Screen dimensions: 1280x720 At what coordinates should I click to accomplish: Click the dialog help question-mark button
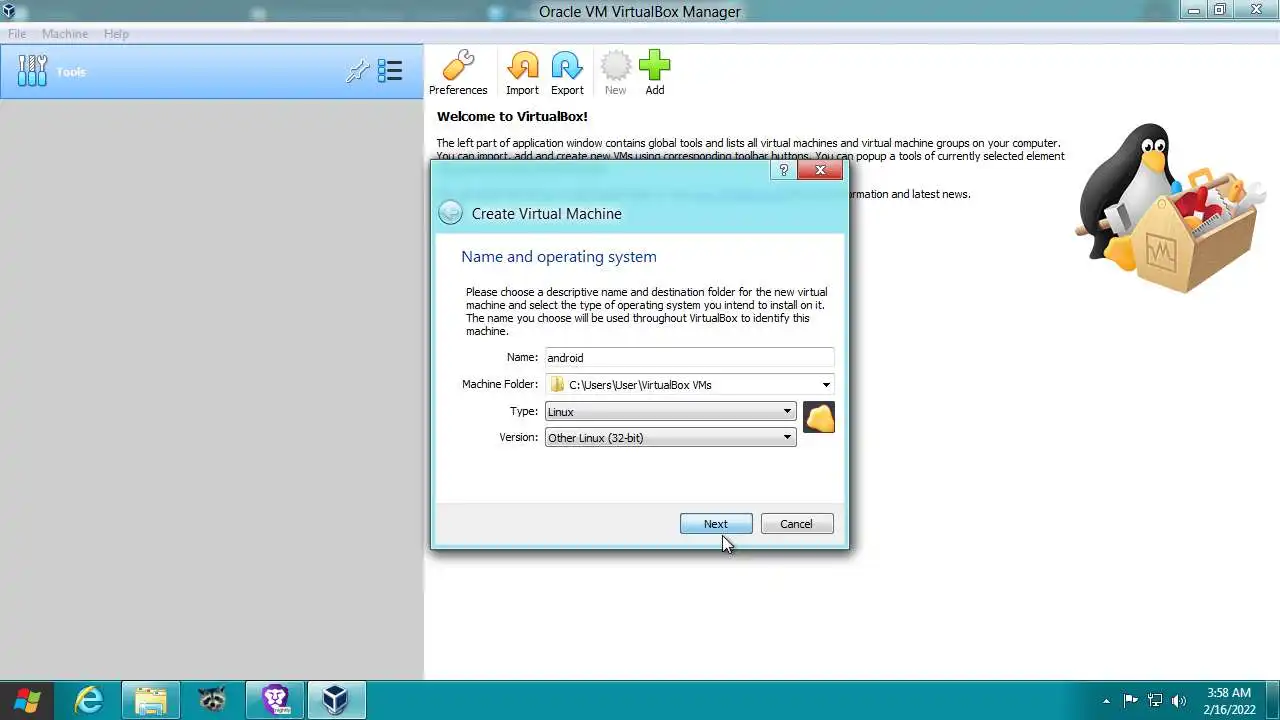[x=784, y=170]
